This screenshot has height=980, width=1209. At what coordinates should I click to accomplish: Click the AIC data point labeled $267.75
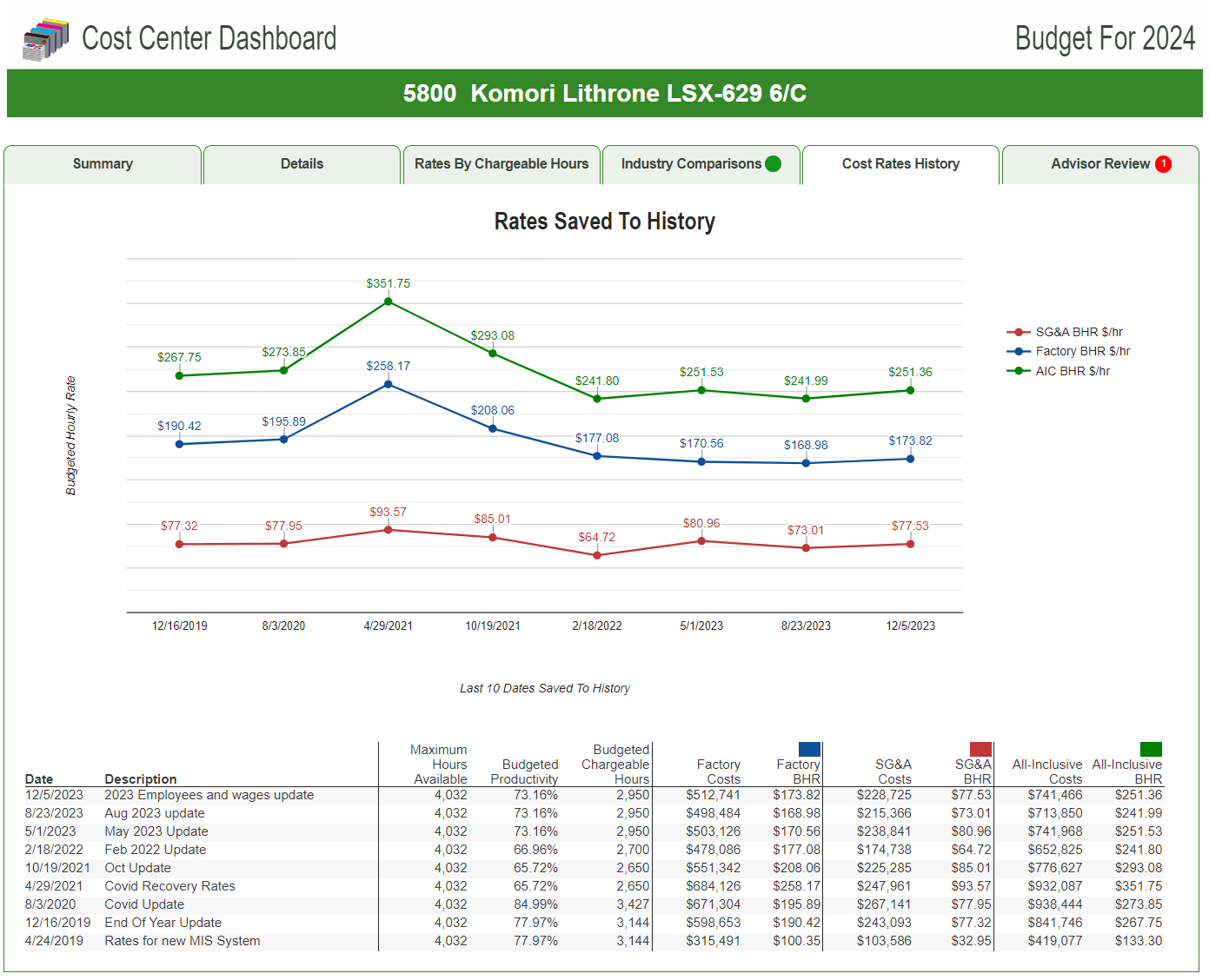point(179,375)
